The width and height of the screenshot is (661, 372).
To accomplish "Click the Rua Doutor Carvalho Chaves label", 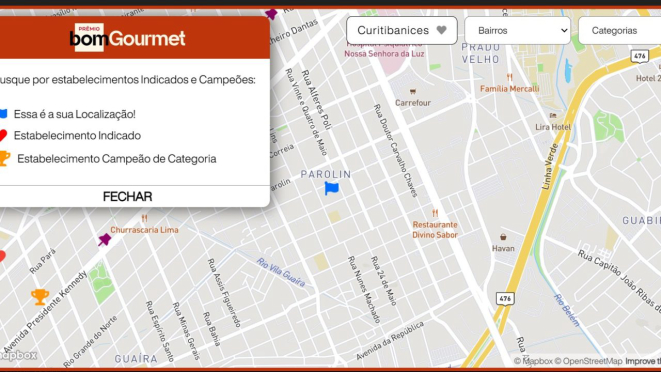I will [395, 151].
